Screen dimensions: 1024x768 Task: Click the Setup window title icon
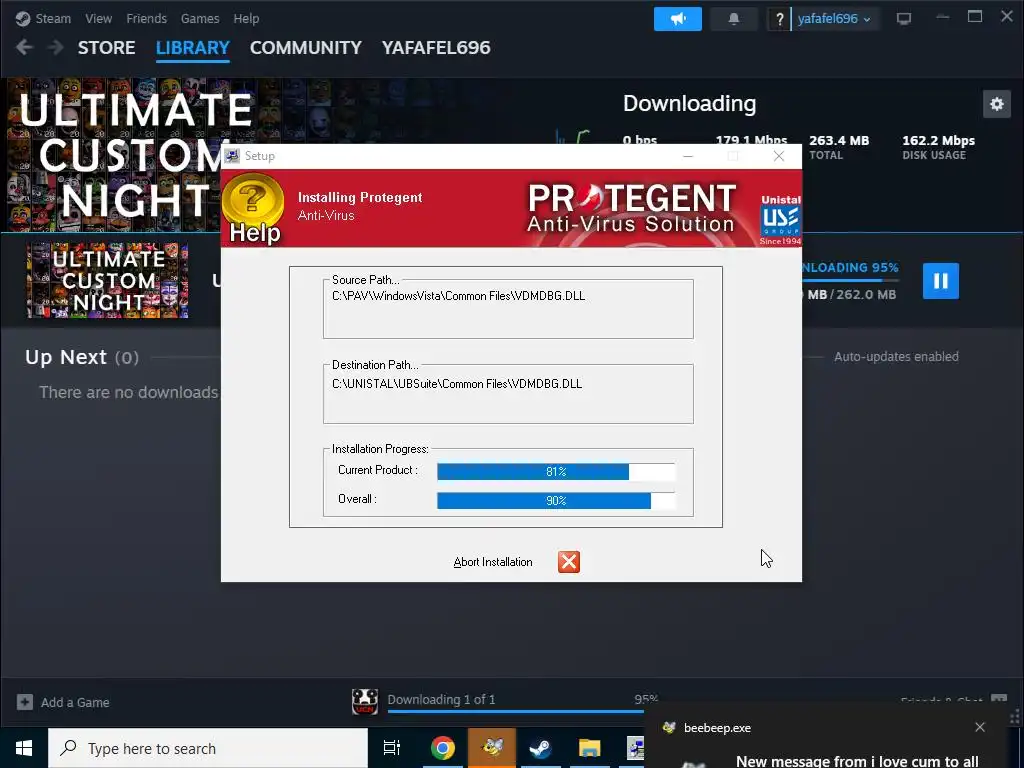(x=232, y=155)
